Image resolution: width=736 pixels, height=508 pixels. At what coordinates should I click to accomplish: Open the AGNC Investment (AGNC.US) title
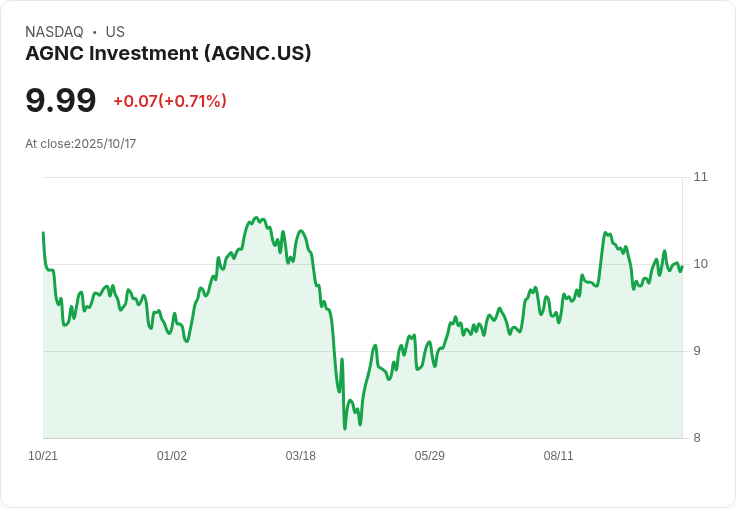(x=168, y=53)
